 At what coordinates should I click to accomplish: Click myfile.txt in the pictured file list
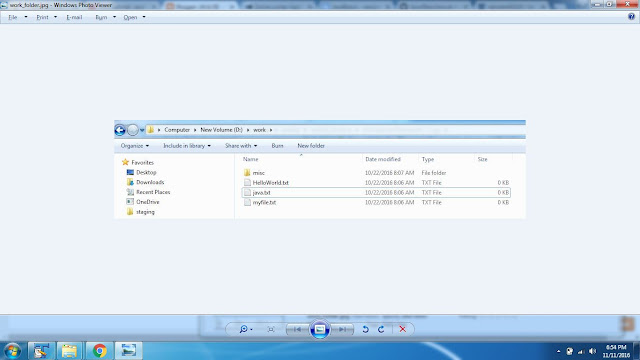(376, 202)
